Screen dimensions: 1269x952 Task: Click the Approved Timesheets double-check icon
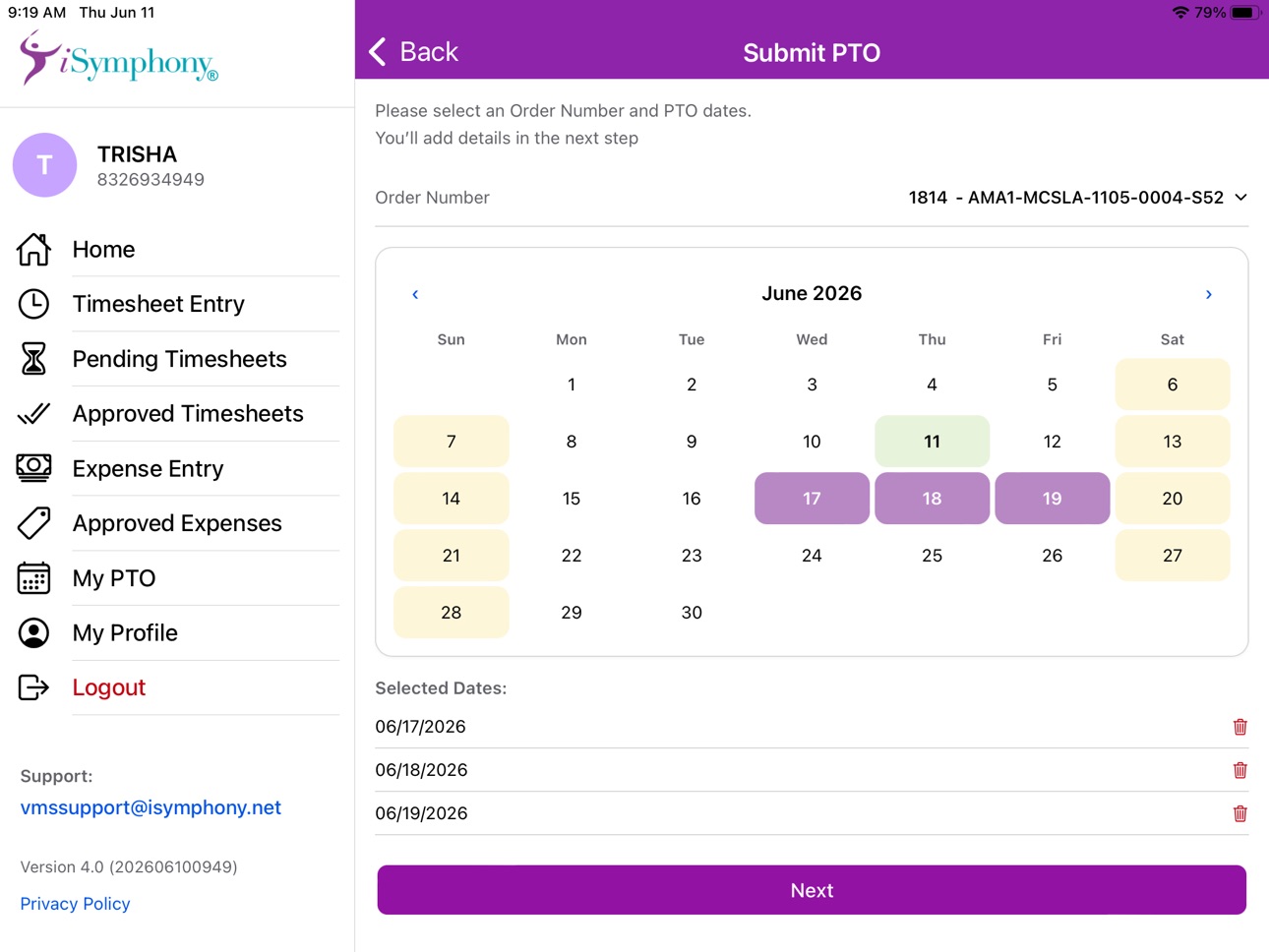(33, 414)
